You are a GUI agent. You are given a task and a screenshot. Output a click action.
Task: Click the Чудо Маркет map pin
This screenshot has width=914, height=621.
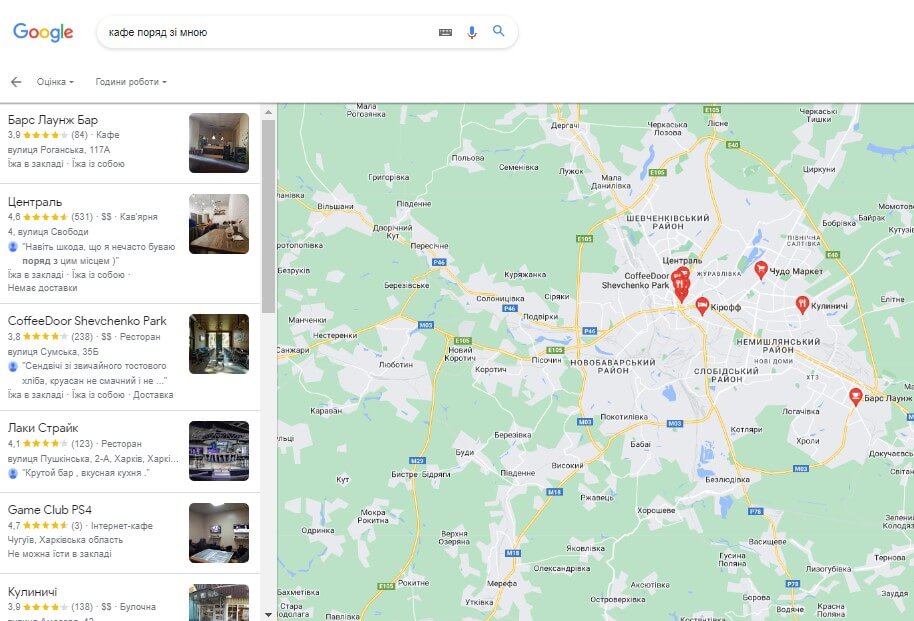[x=761, y=269]
